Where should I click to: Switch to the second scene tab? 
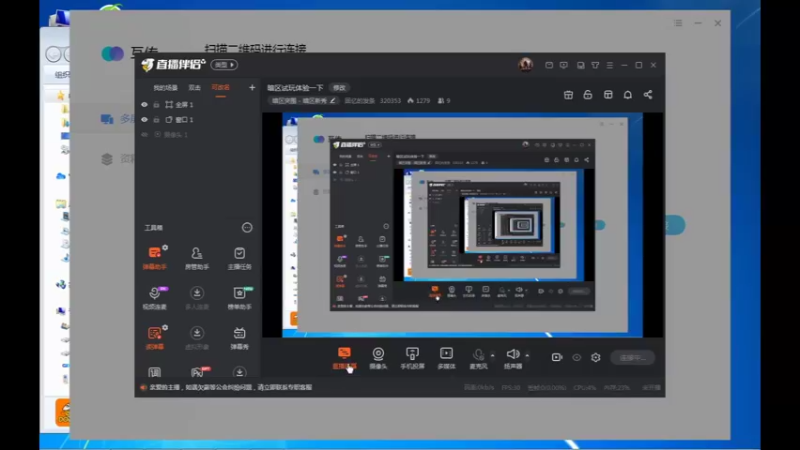click(x=194, y=88)
